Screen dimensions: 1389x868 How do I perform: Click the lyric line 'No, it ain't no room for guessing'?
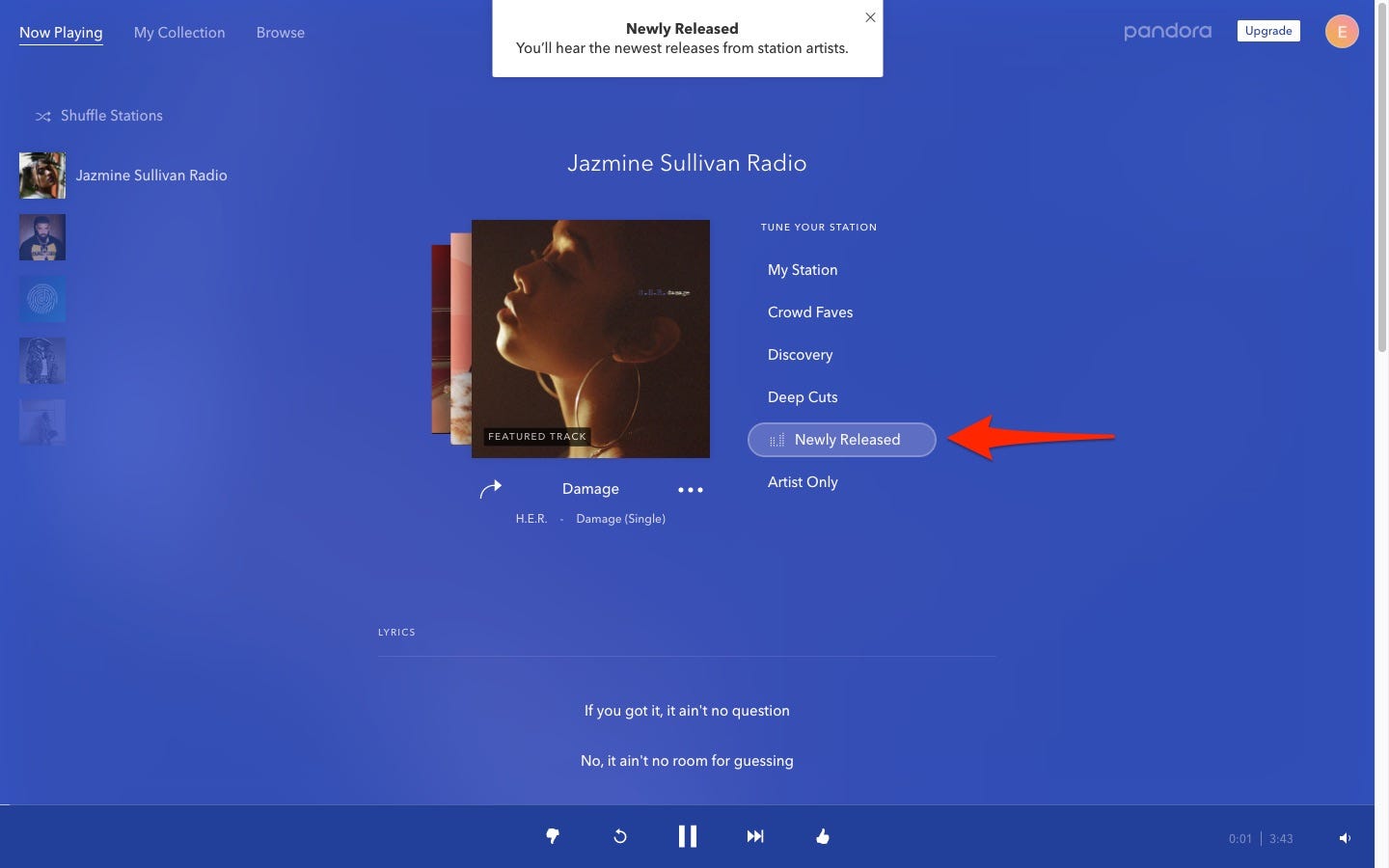click(687, 761)
